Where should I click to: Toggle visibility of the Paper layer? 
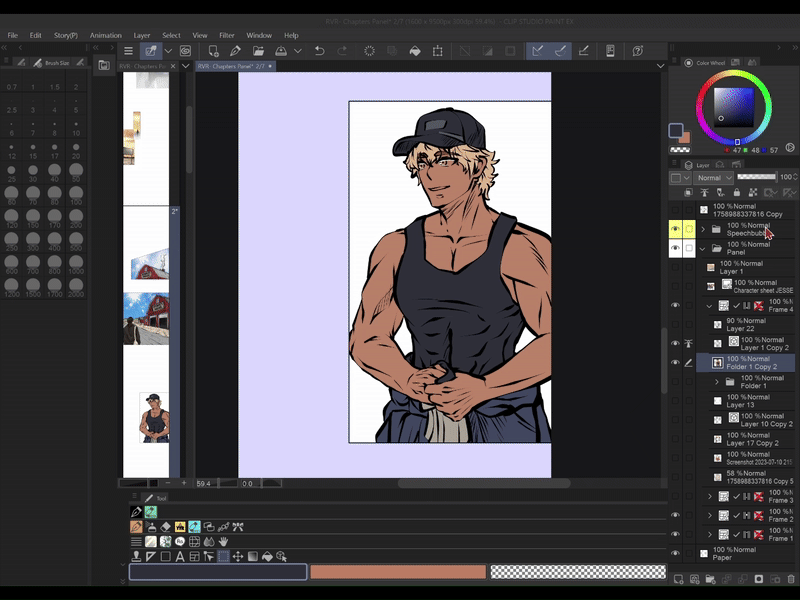tap(675, 553)
